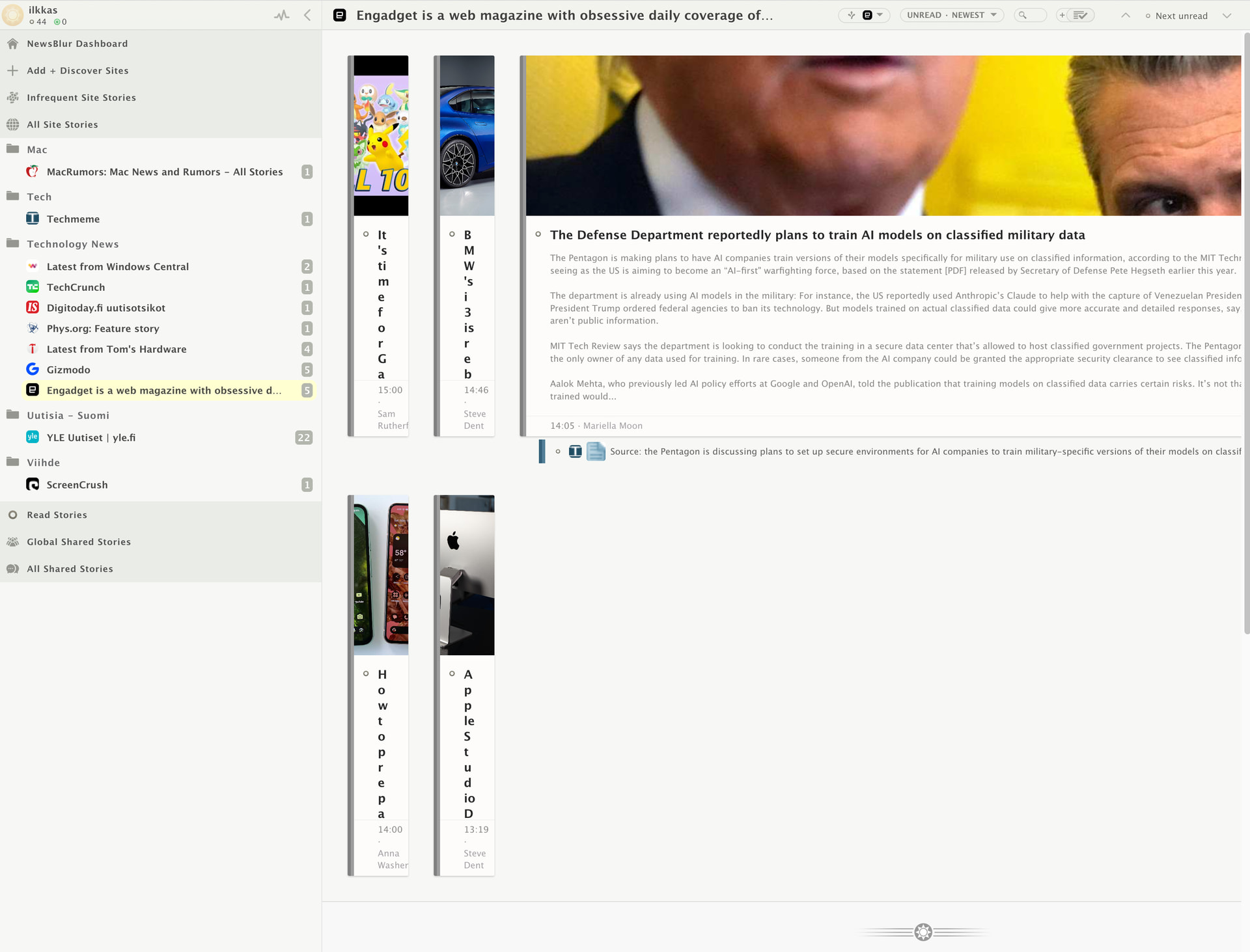Select the Gizmodo feed
This screenshot has height=952, width=1250.
pos(68,370)
